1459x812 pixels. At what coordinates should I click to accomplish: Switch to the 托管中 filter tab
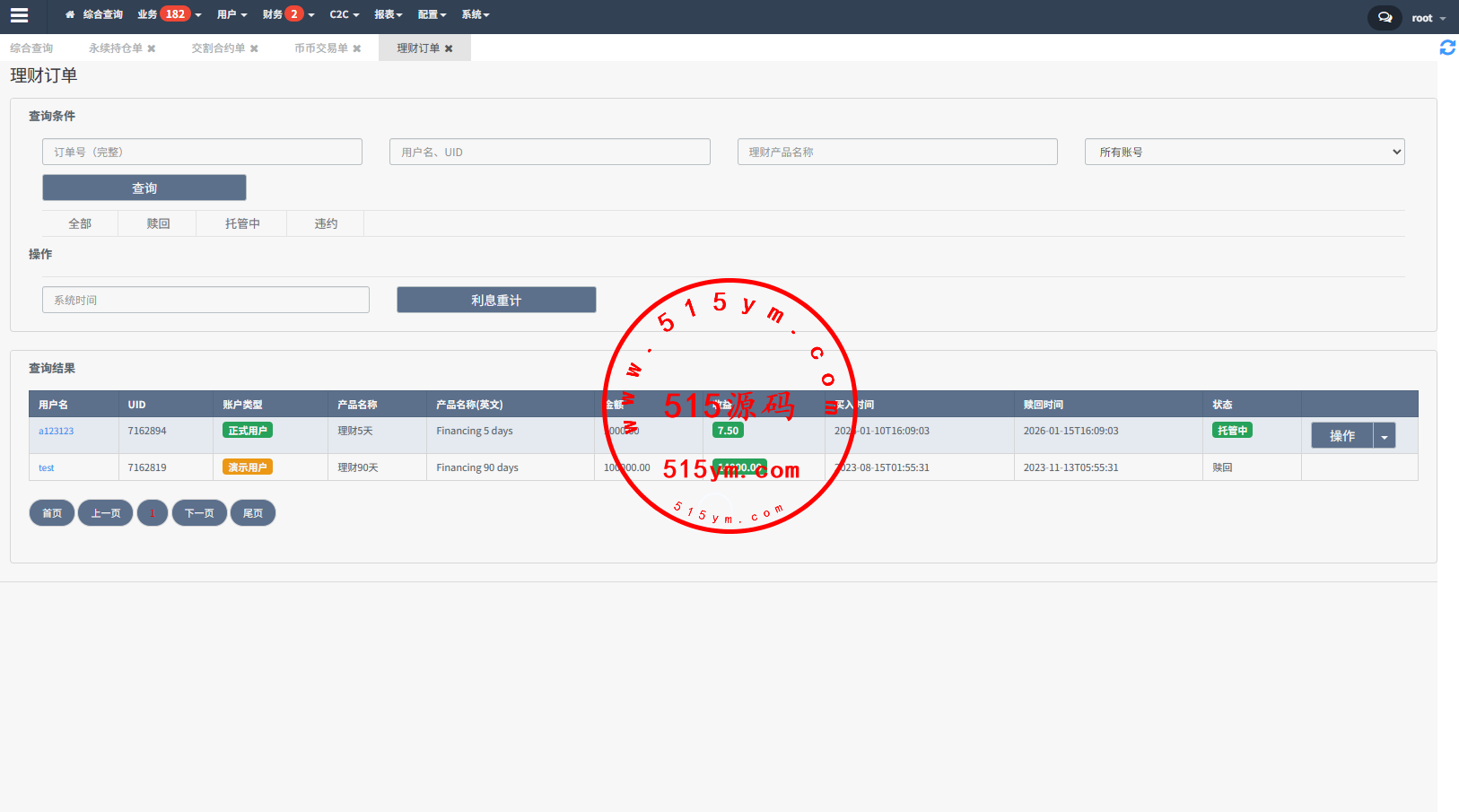(242, 223)
